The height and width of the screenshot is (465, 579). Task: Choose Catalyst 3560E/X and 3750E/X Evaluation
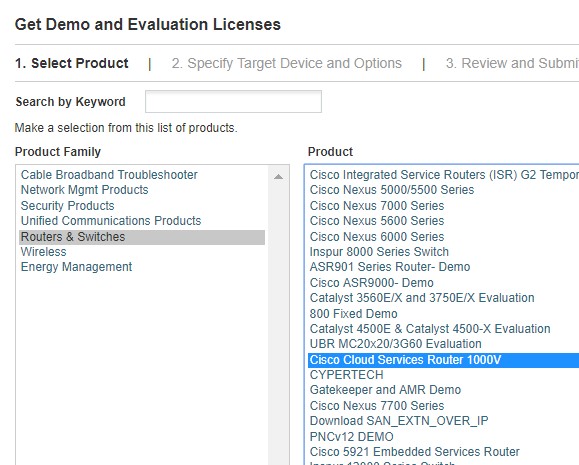tap(422, 298)
